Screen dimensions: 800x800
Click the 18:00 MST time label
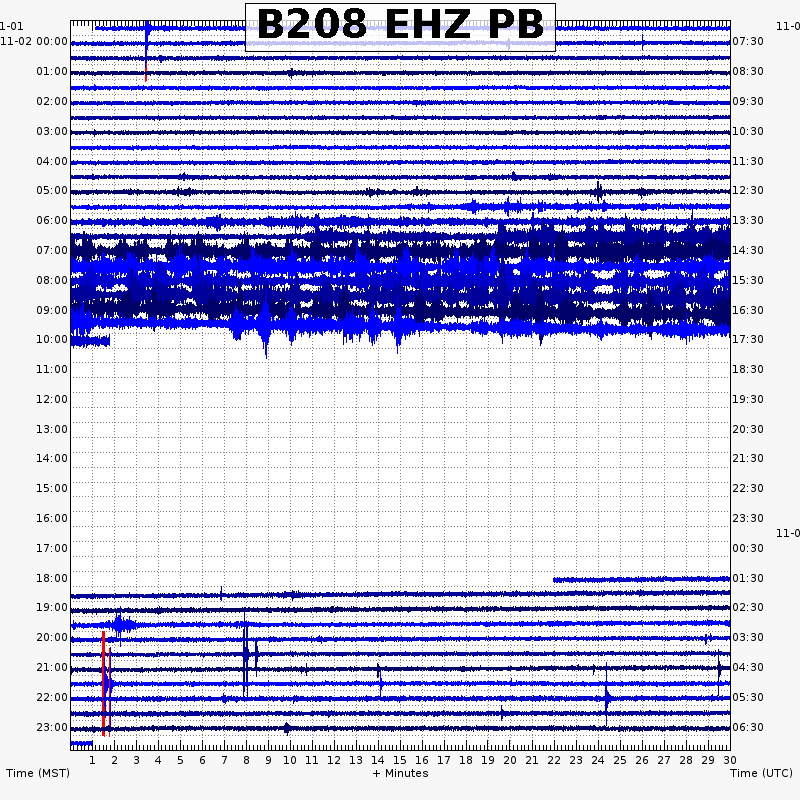(52, 578)
